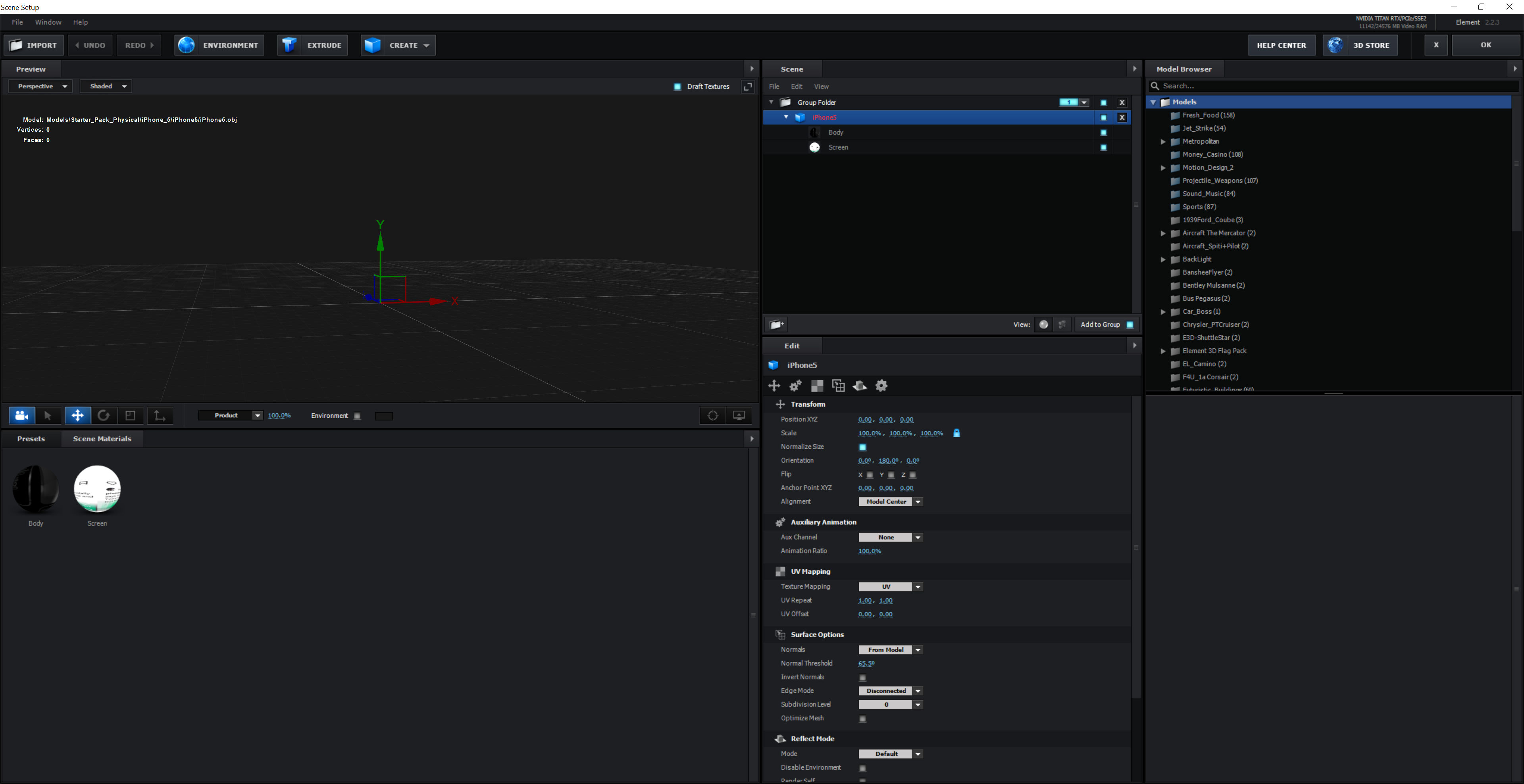Click the background color swatch beside Environment
1524x784 pixels.
[384, 416]
